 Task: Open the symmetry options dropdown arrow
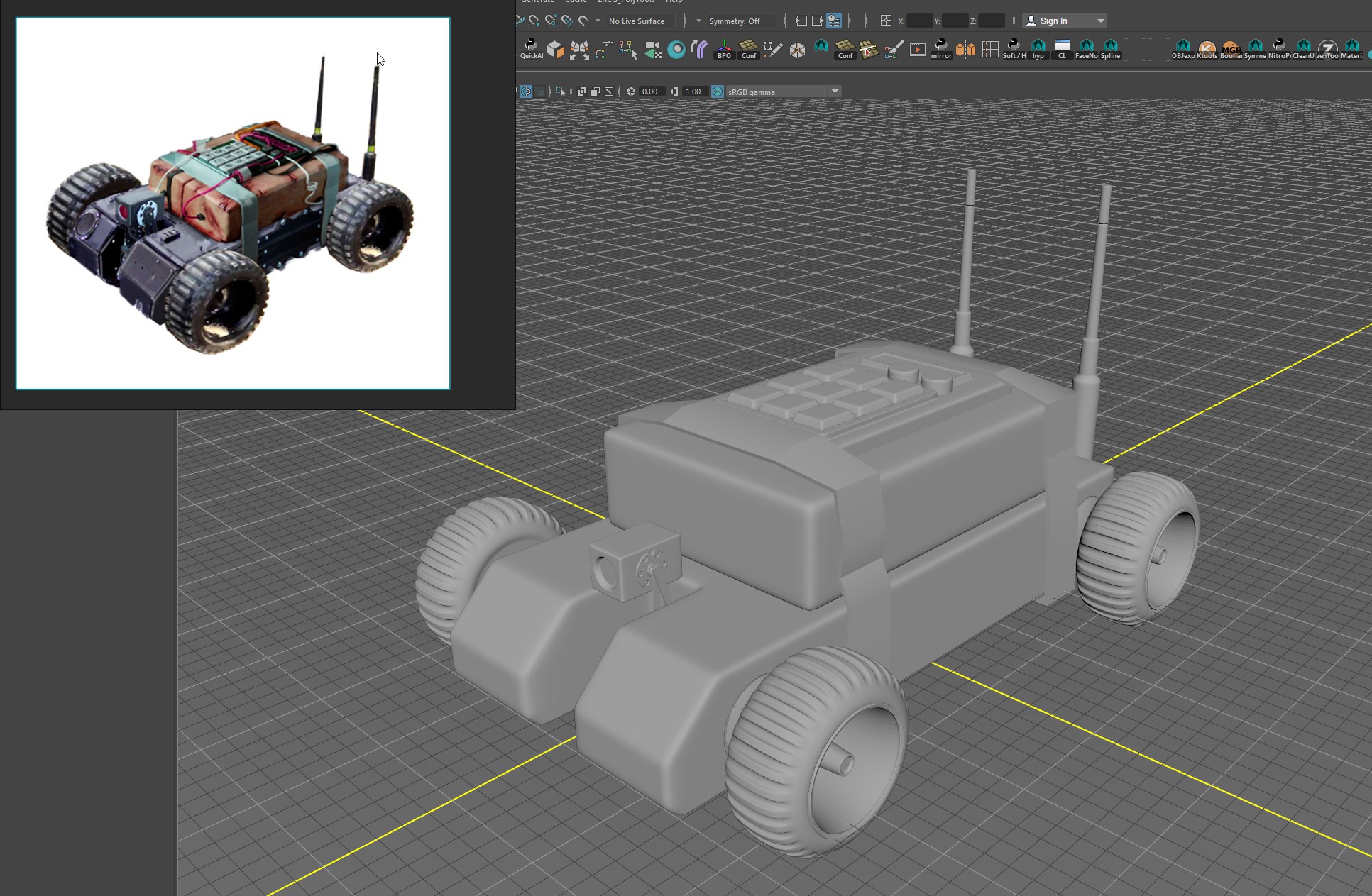click(698, 21)
